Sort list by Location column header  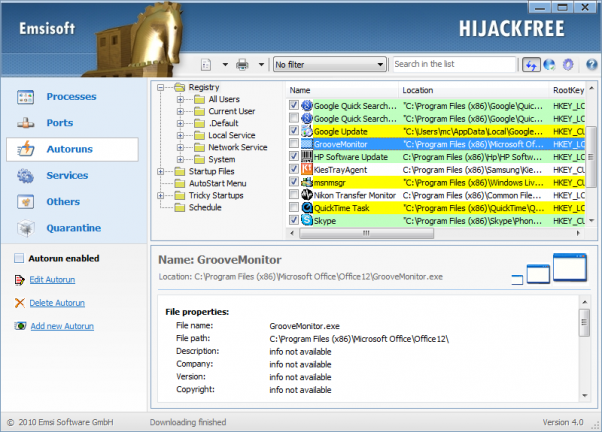point(474,90)
